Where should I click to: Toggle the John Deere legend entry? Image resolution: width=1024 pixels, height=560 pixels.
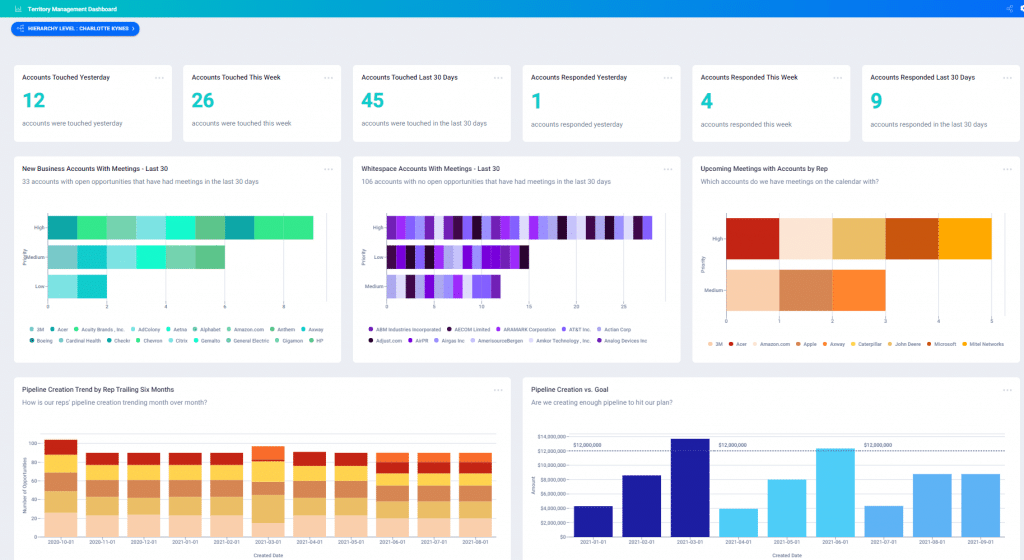coord(904,344)
